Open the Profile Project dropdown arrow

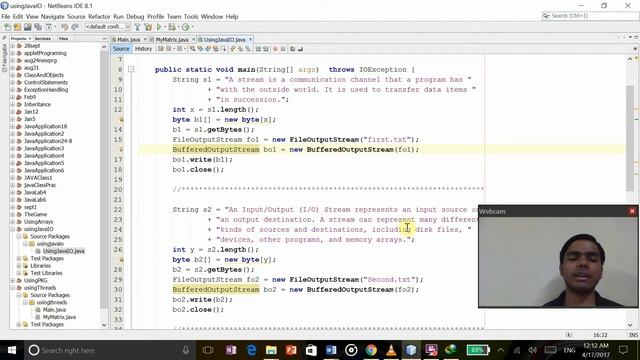coord(192,27)
